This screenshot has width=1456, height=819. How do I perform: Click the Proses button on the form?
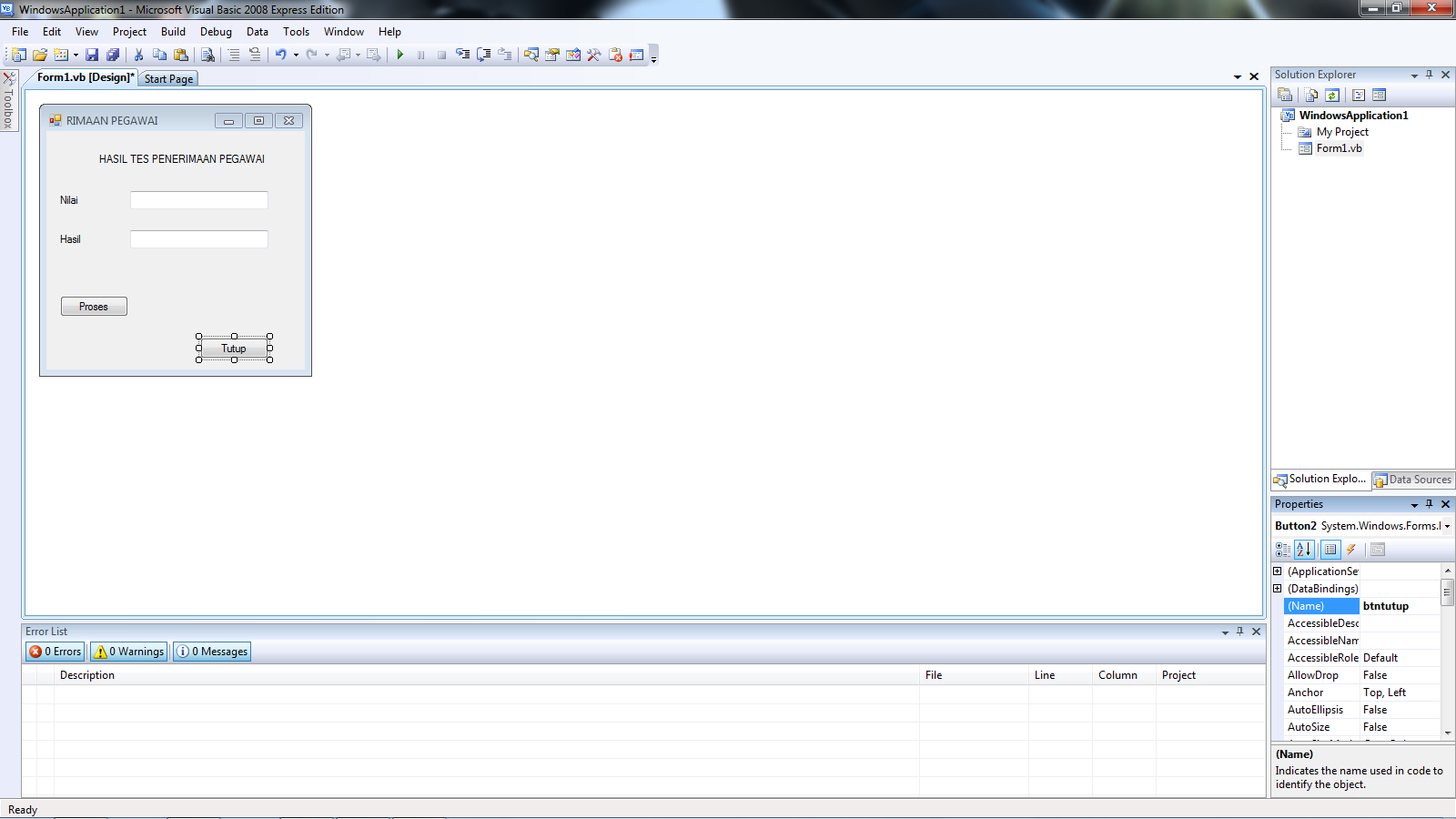coord(94,306)
